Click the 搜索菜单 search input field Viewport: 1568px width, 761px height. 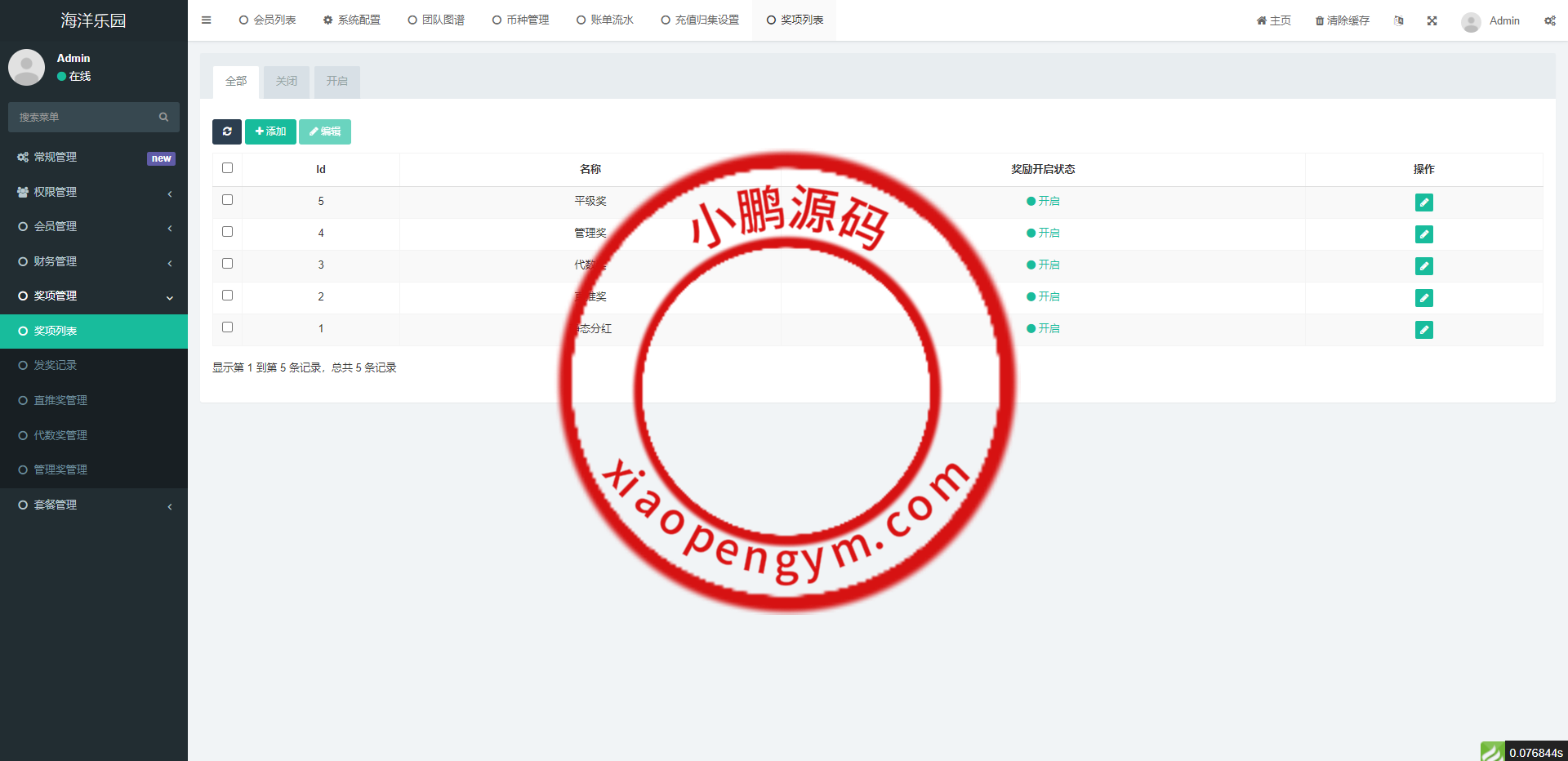click(x=82, y=118)
